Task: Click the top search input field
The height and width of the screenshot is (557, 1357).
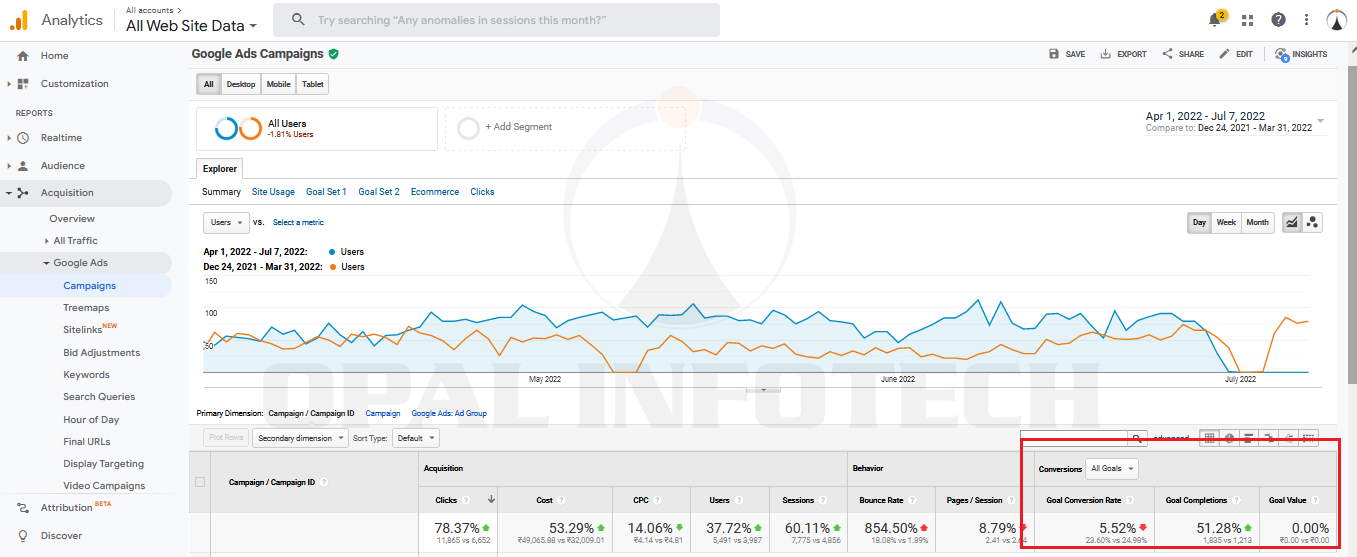Action: pos(497,20)
